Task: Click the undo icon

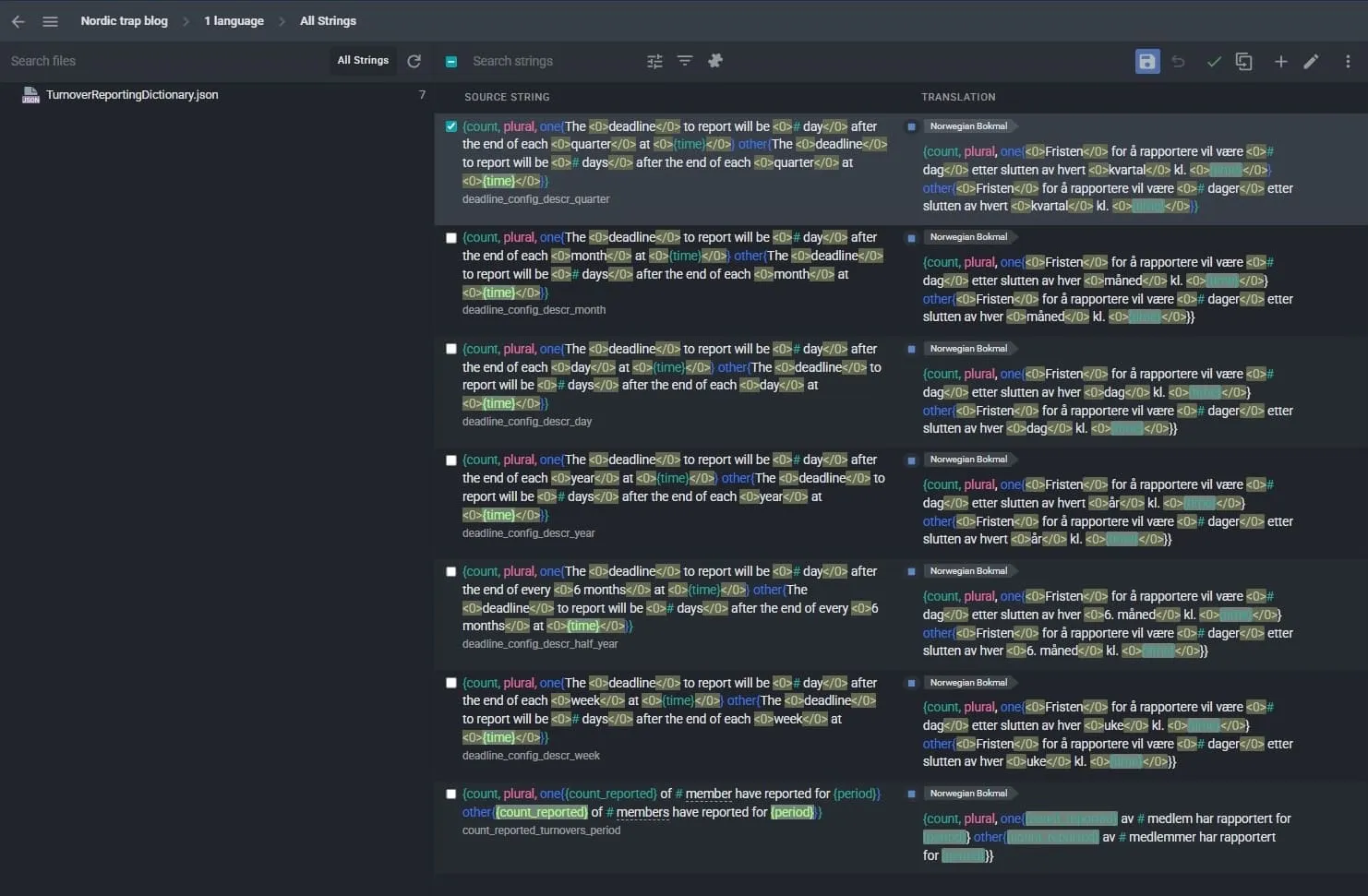Action: (x=1179, y=62)
